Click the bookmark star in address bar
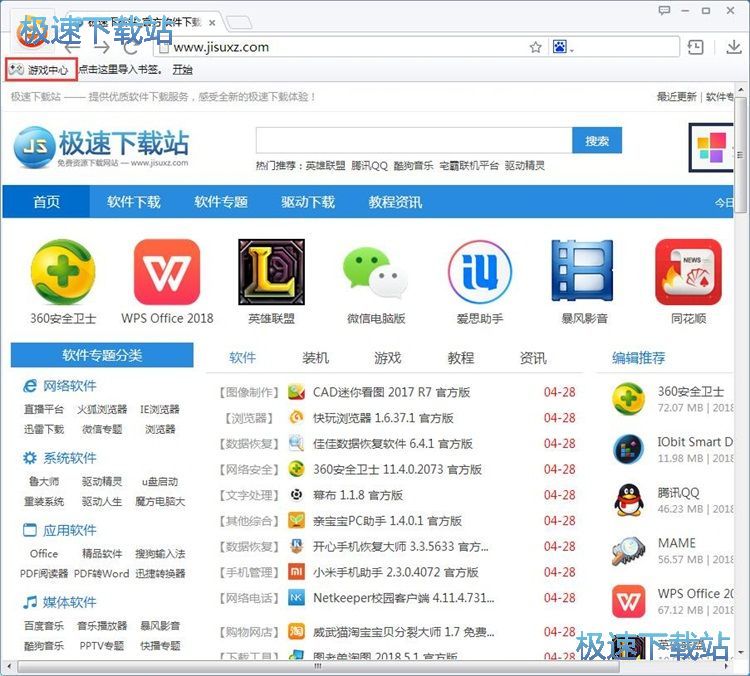This screenshot has width=750, height=676. [536, 47]
